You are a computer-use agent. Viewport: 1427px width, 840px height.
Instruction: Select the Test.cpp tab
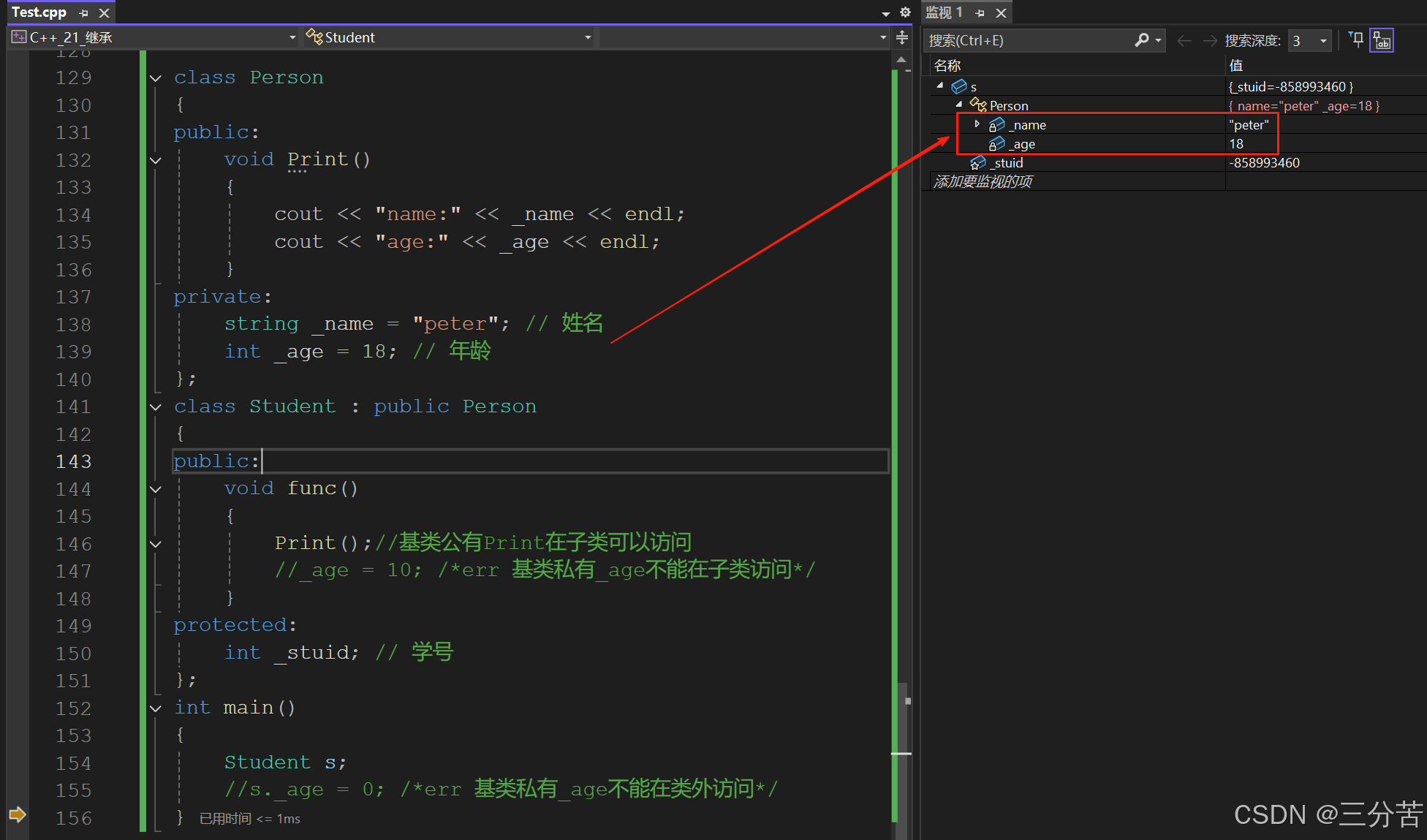click(39, 12)
